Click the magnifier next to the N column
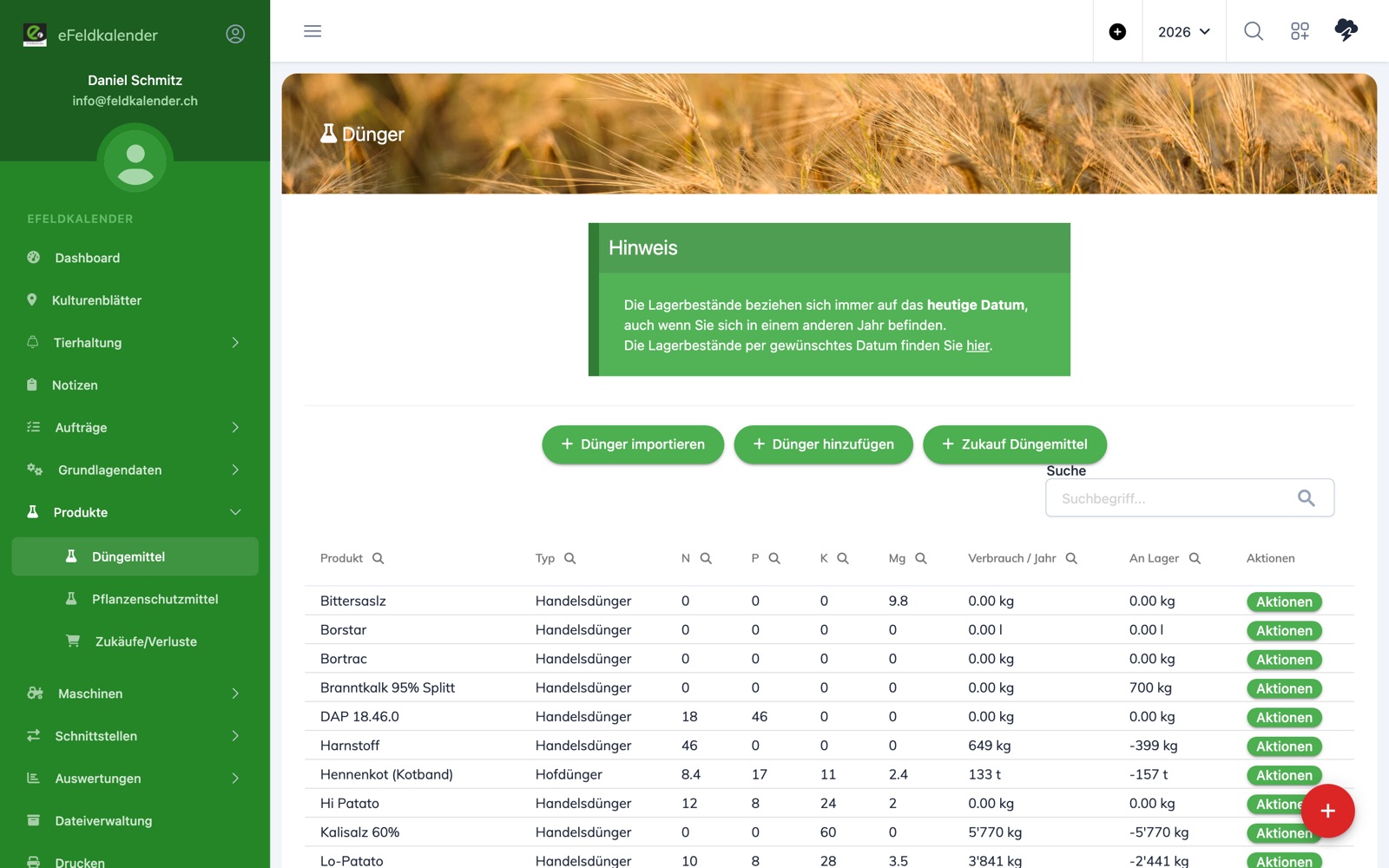Screen dimensions: 1389x868 coord(706,558)
